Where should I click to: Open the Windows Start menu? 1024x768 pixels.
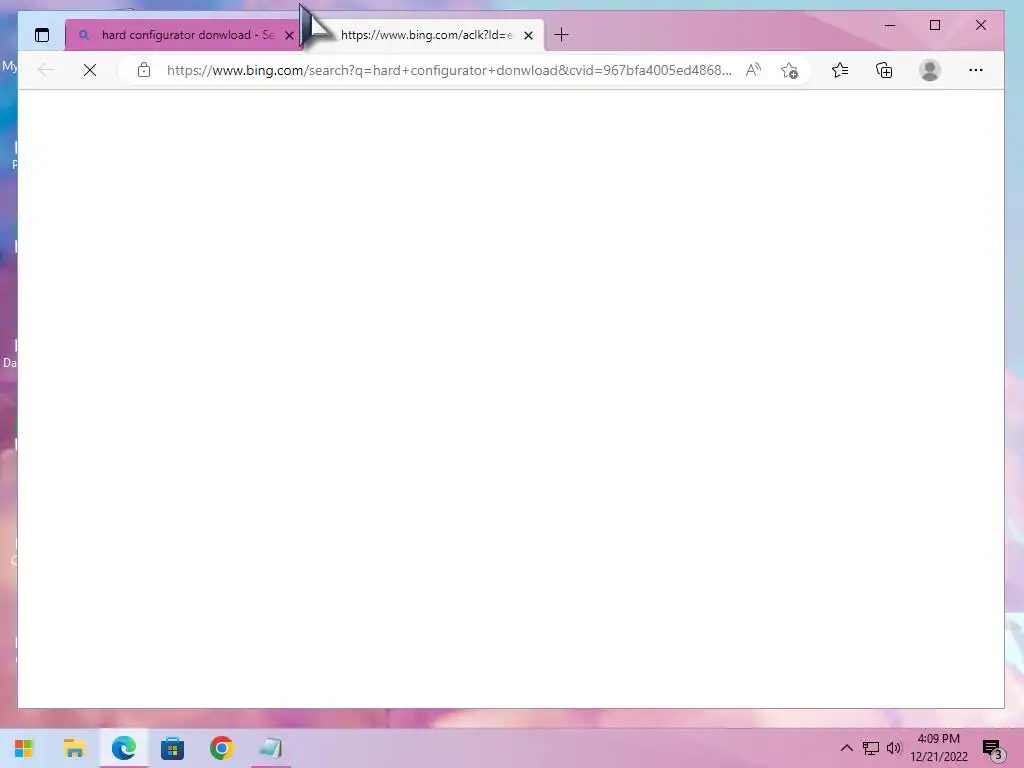(x=24, y=748)
